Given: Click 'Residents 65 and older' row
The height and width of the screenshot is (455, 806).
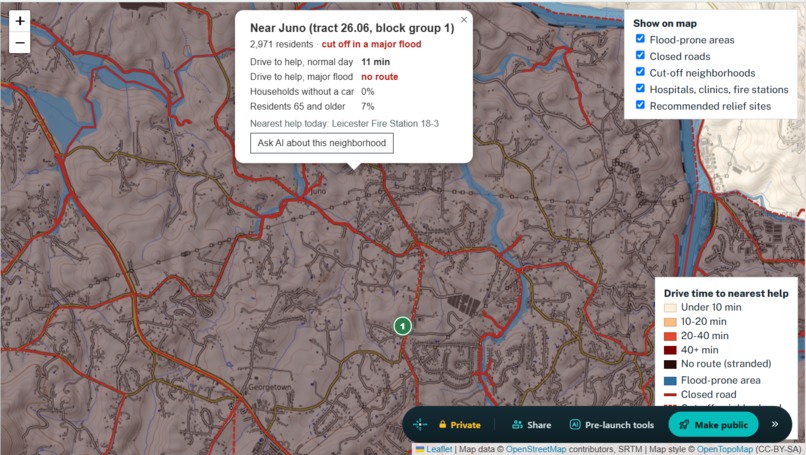Looking at the screenshot, I should pyautogui.click(x=312, y=106).
